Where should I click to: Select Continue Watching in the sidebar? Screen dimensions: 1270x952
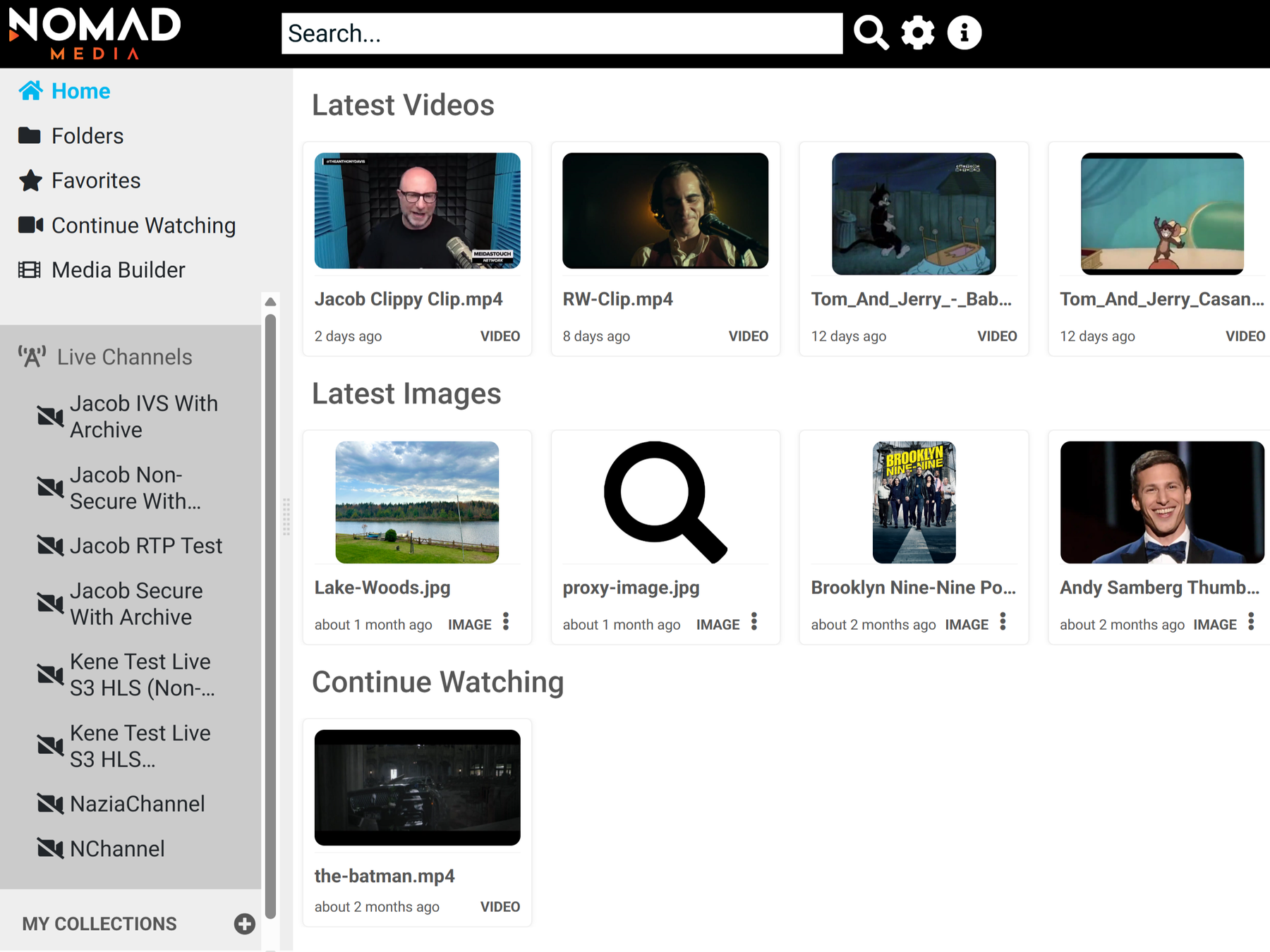click(143, 226)
